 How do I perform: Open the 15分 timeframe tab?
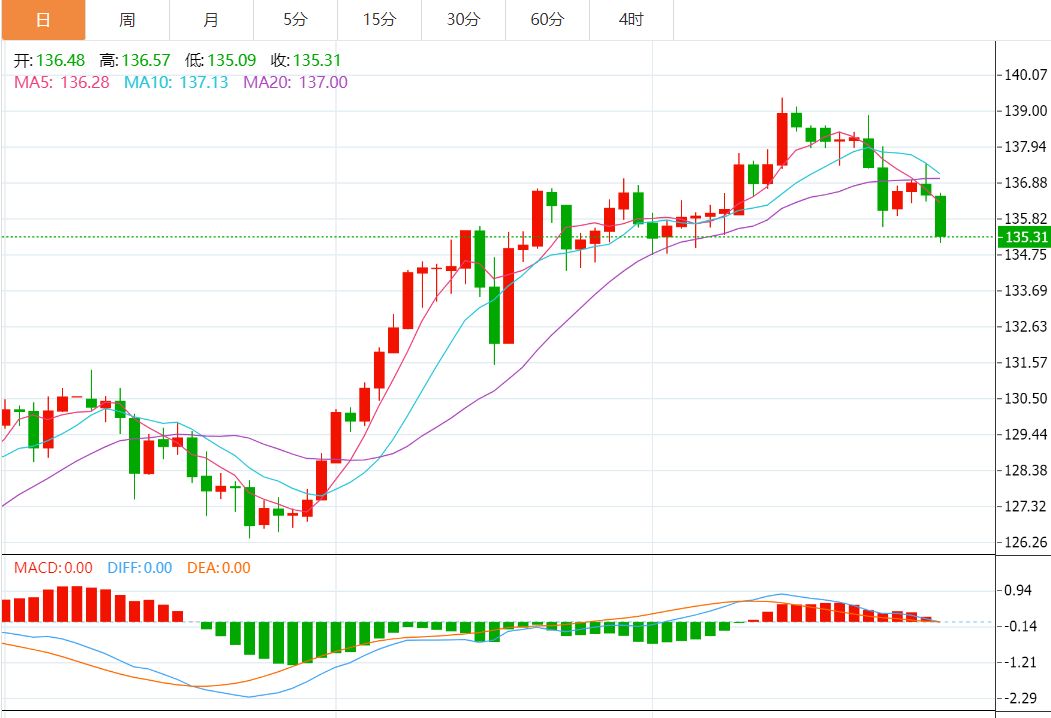pos(379,20)
